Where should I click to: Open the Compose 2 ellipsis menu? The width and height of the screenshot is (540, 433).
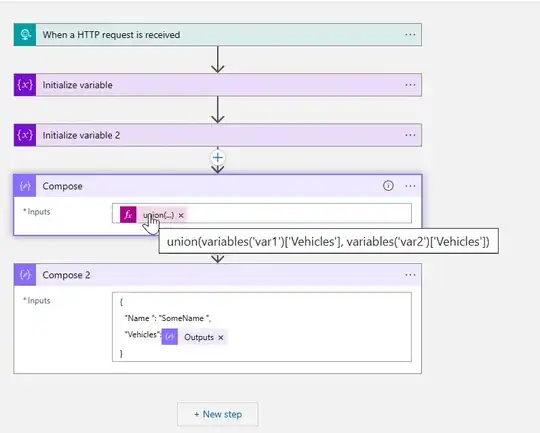pos(410,275)
